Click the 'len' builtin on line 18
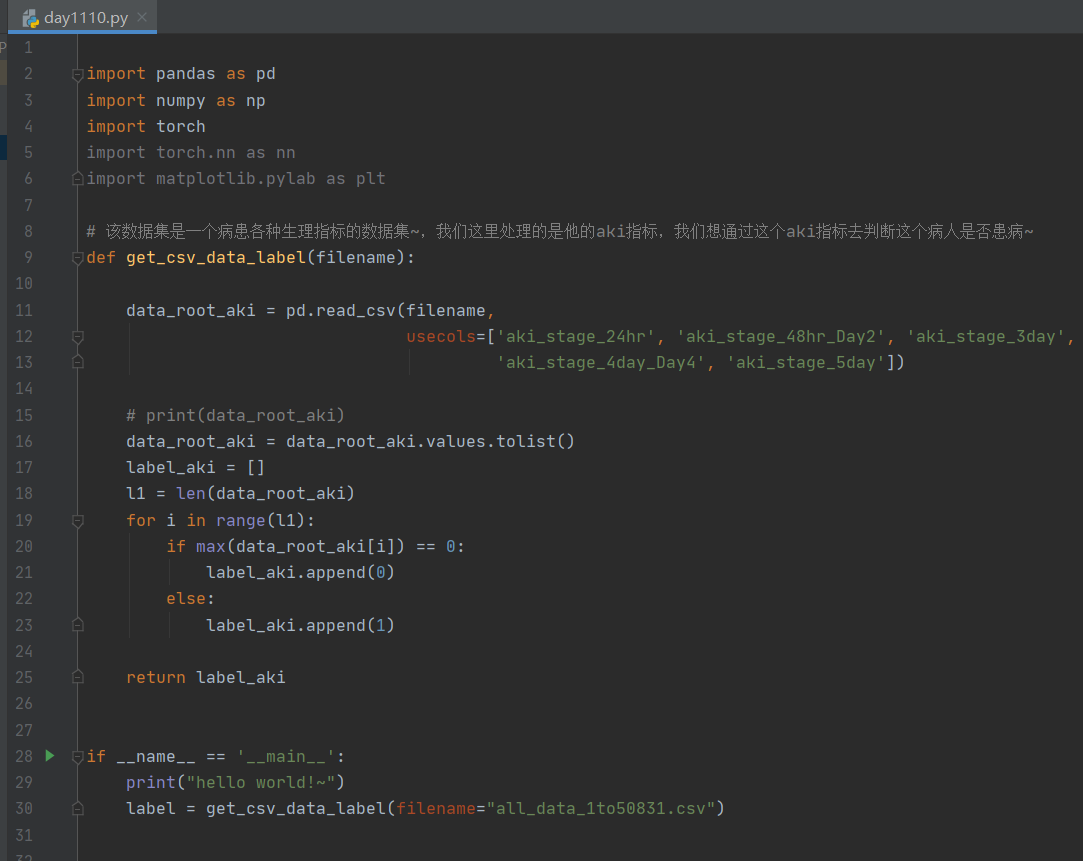The width and height of the screenshot is (1083, 861). pos(191,494)
